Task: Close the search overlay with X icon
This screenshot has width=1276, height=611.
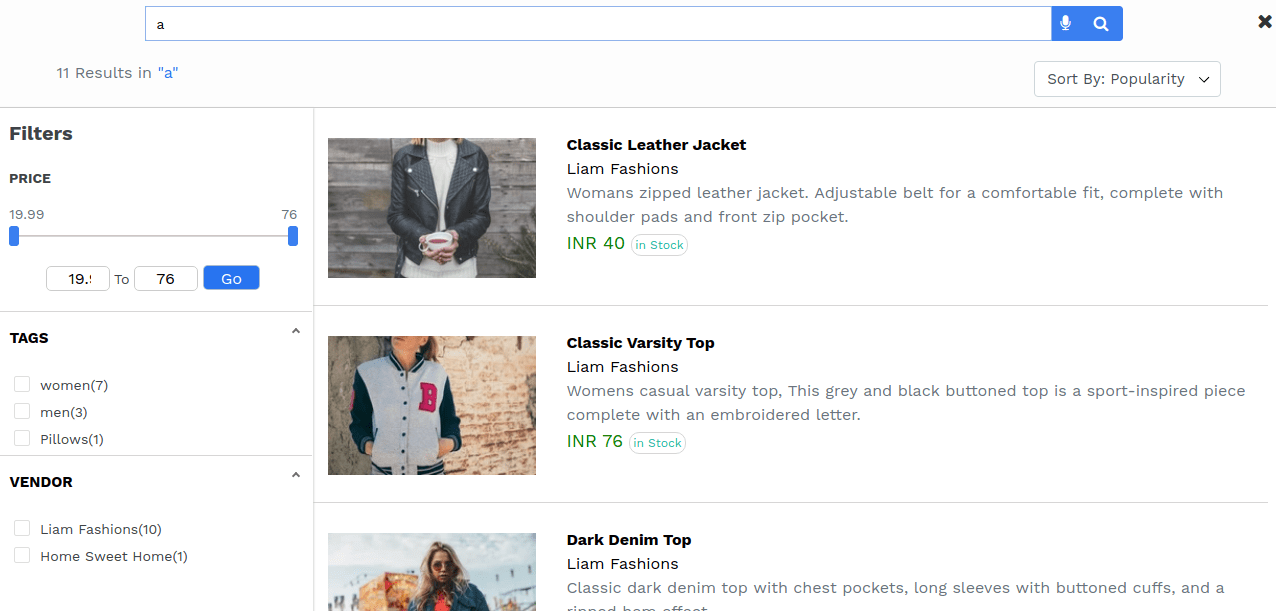Action: (x=1265, y=21)
